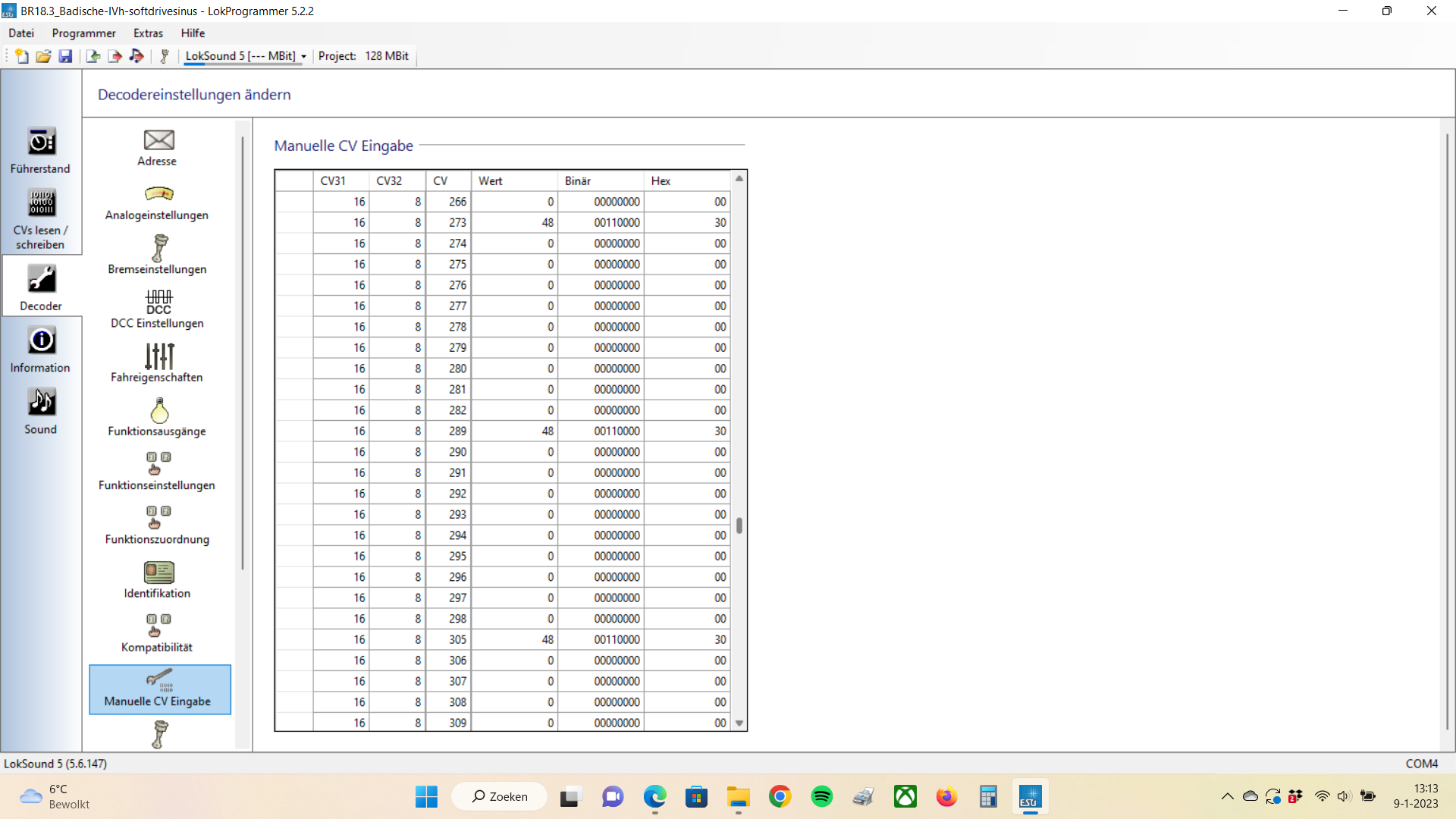Click scroll up arrow of CV table
This screenshot has width=1456, height=819.
click(x=739, y=179)
